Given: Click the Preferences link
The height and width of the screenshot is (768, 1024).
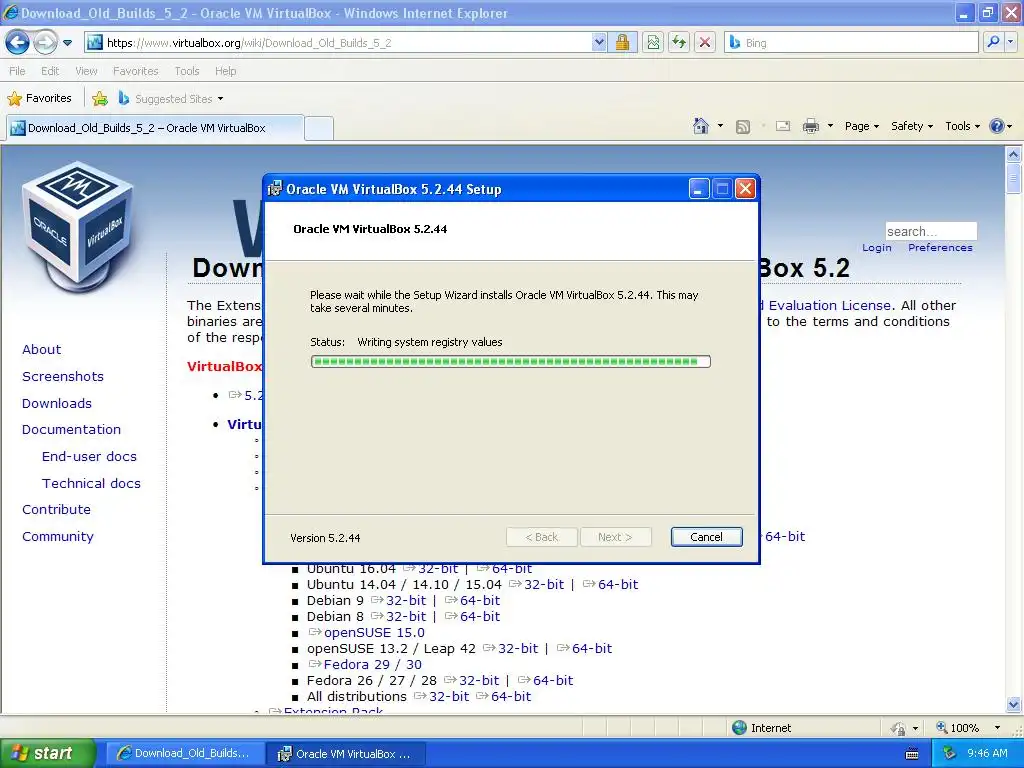Looking at the screenshot, I should tap(940, 248).
